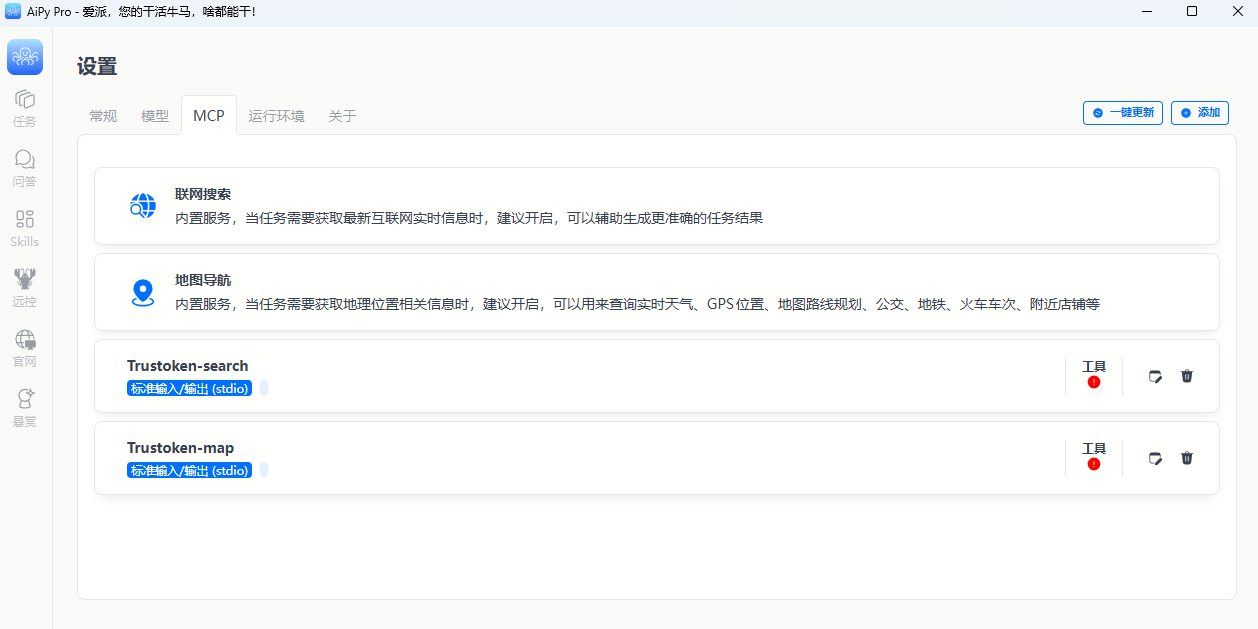Open the 悬赏 section in the sidebar
The image size is (1258, 629).
pyautogui.click(x=24, y=408)
